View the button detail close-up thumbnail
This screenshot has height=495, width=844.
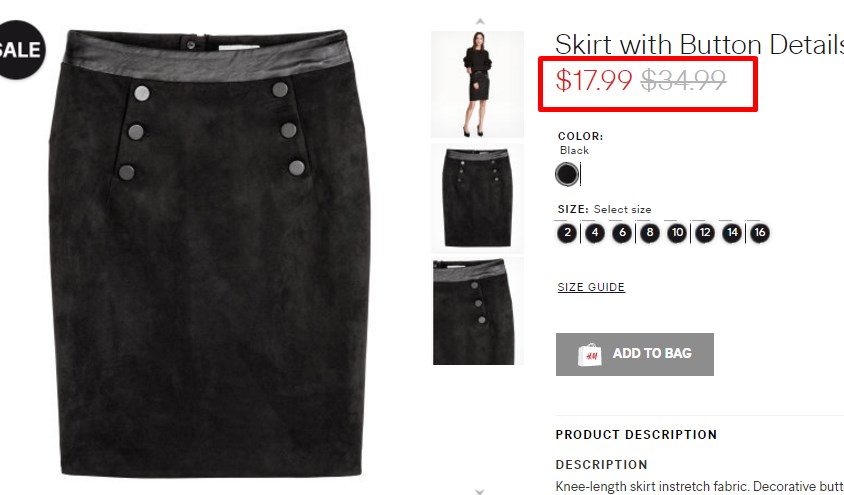[477, 311]
